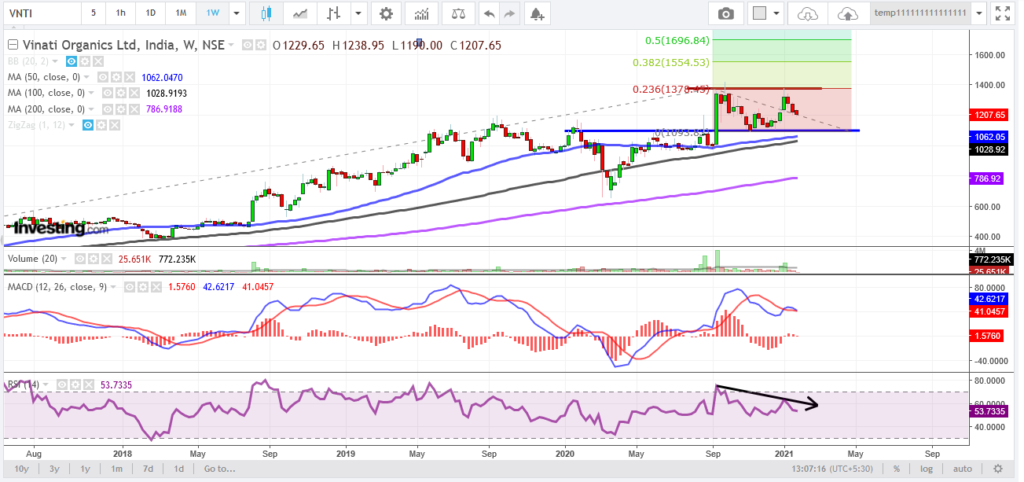The height and width of the screenshot is (482, 1024).
Task: Expand the Vinati Organics title dropdown arrow
Action: click(x=231, y=45)
